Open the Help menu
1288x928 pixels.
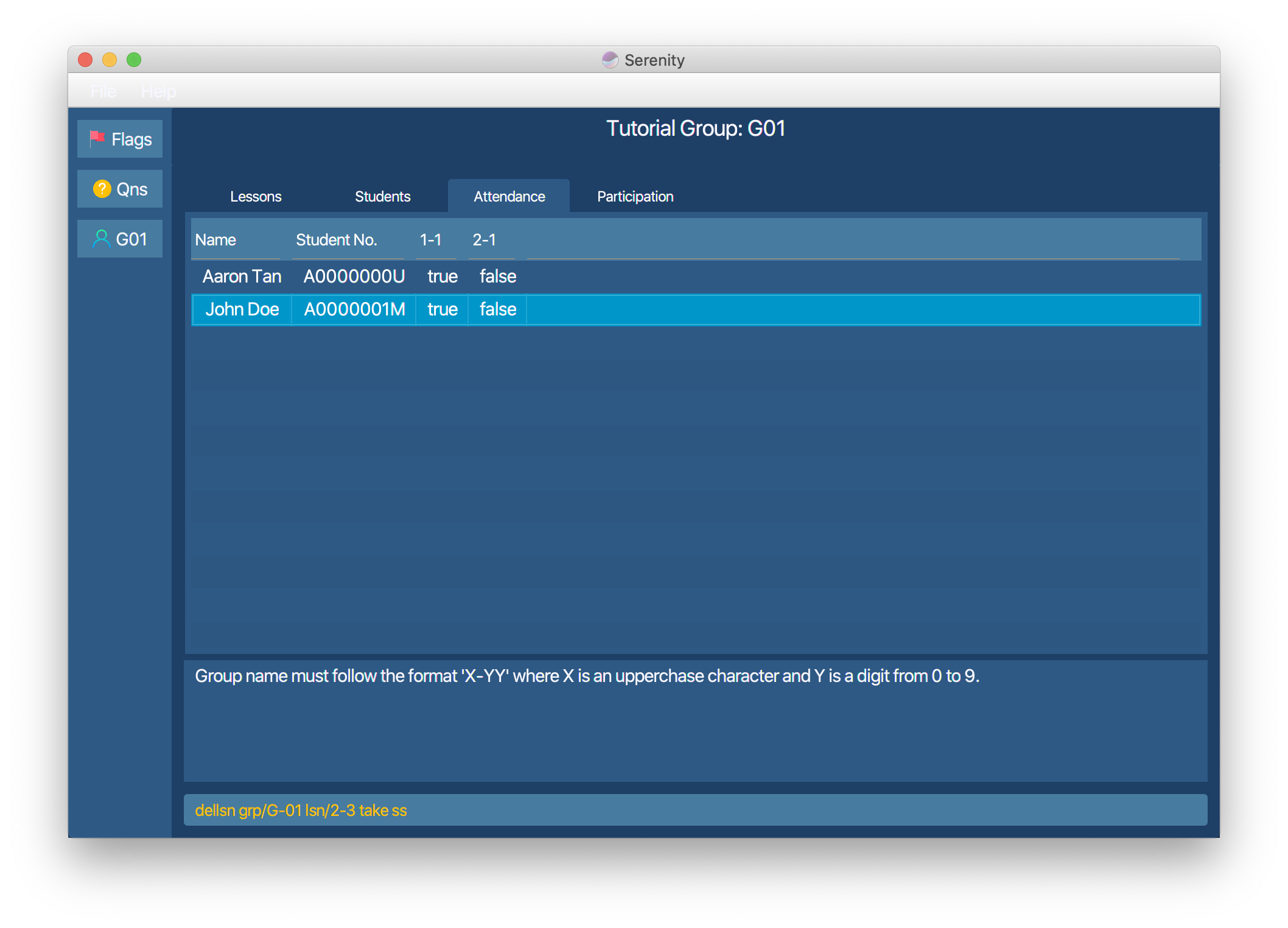tap(158, 91)
